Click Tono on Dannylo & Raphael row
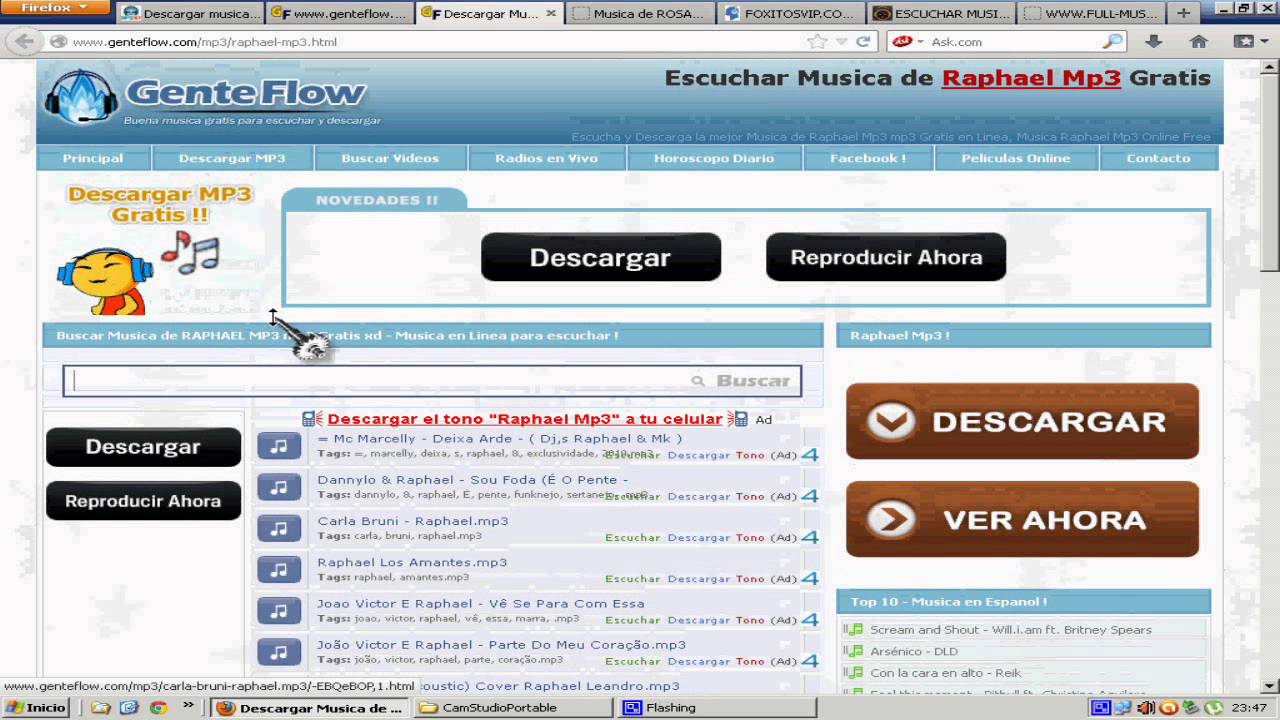The width and height of the screenshot is (1280, 720). [750, 497]
